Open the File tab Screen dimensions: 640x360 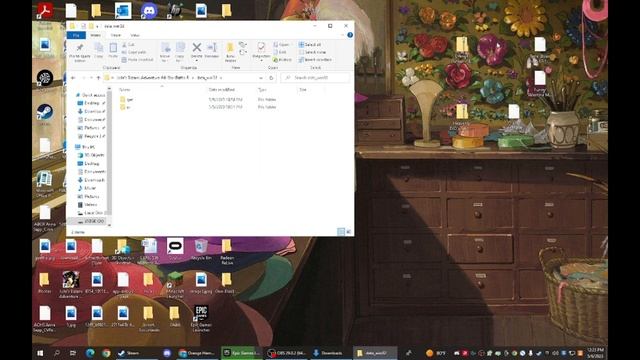pos(76,35)
